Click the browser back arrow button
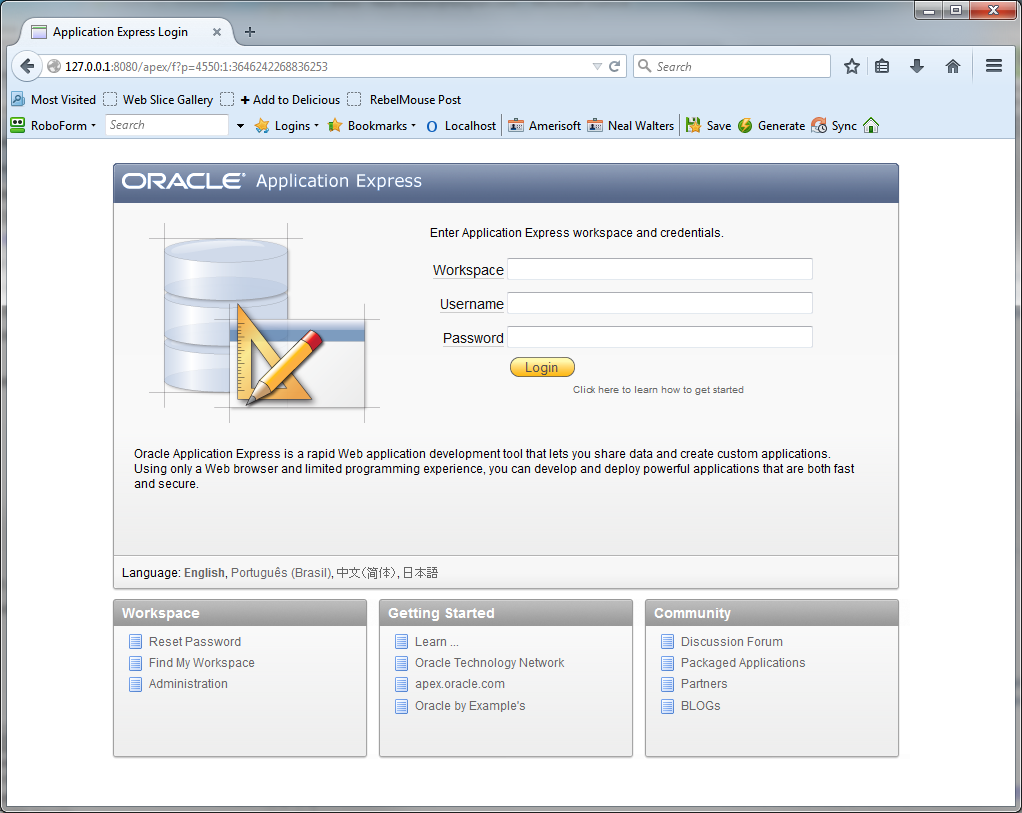Viewport: 1022px width, 813px height. point(27,67)
